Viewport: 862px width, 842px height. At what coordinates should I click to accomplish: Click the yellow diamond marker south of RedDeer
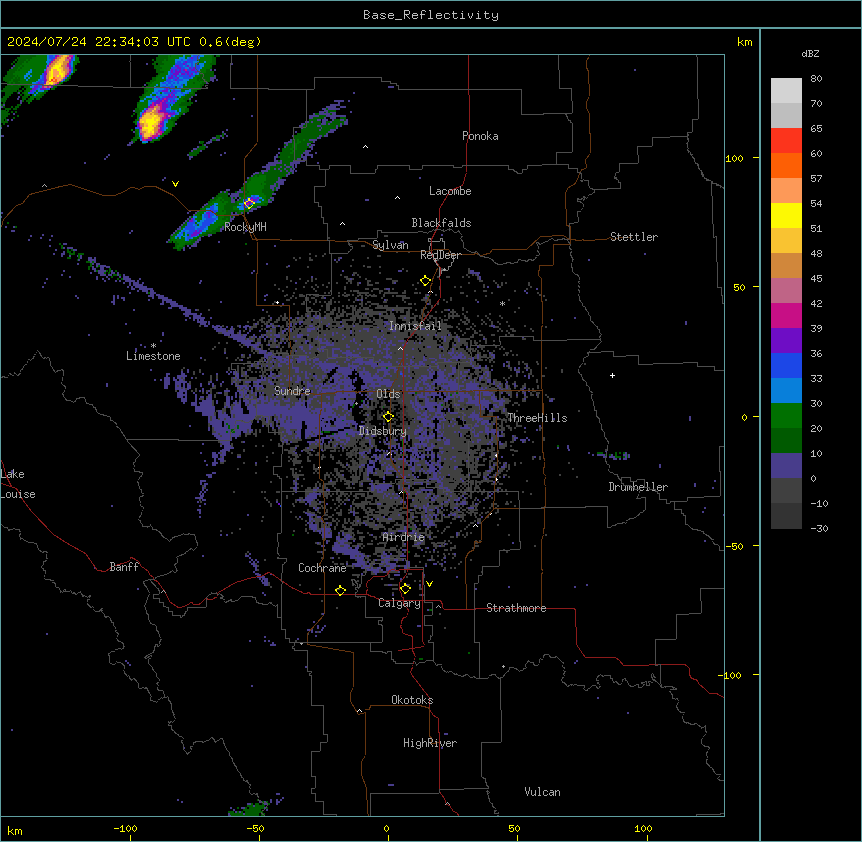pos(426,281)
